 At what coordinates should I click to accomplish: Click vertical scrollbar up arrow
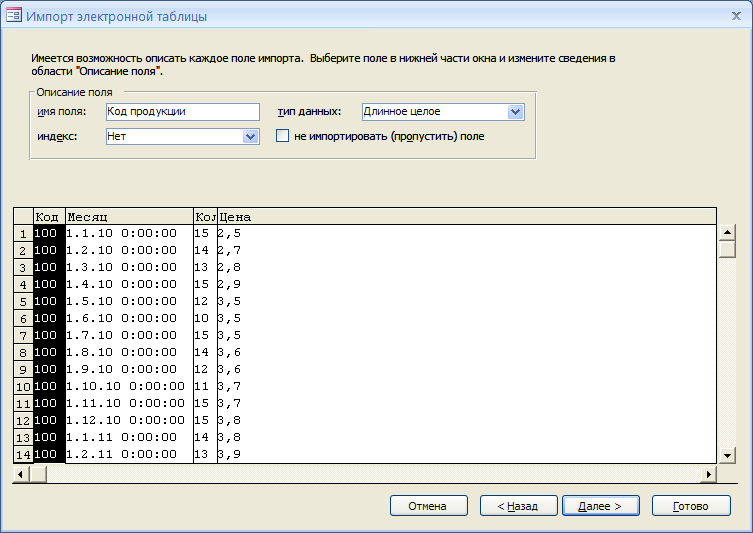coord(727,233)
